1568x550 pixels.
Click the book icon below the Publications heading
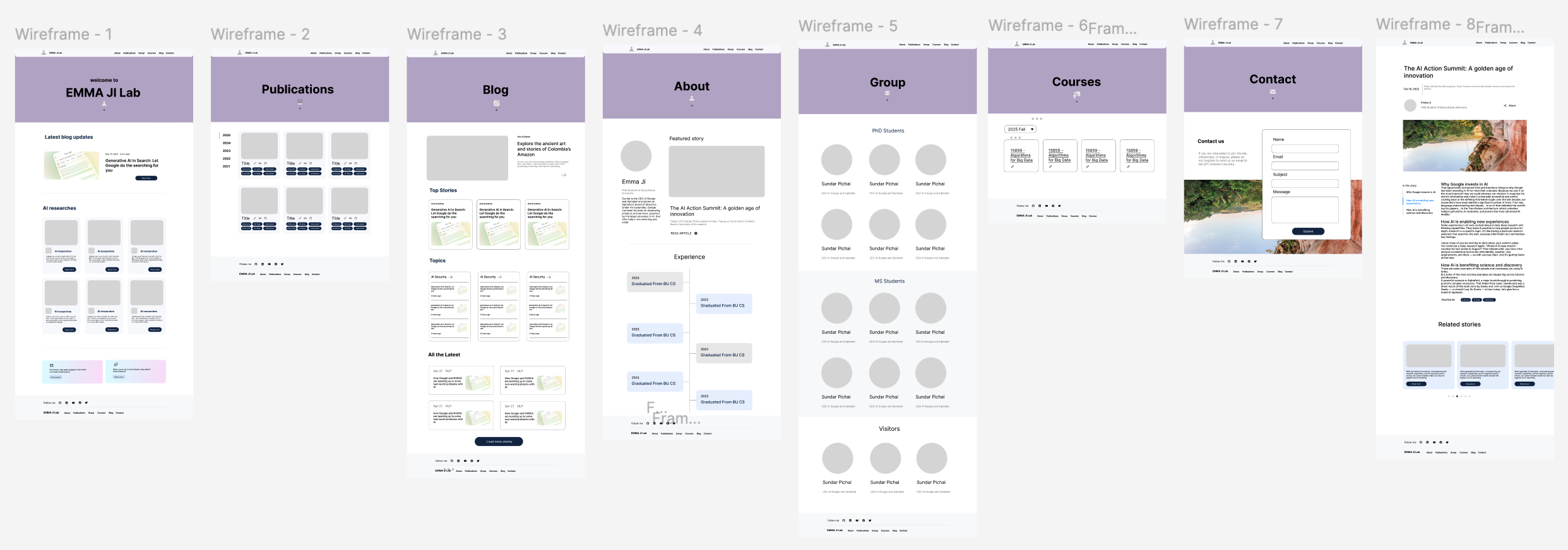click(x=300, y=102)
